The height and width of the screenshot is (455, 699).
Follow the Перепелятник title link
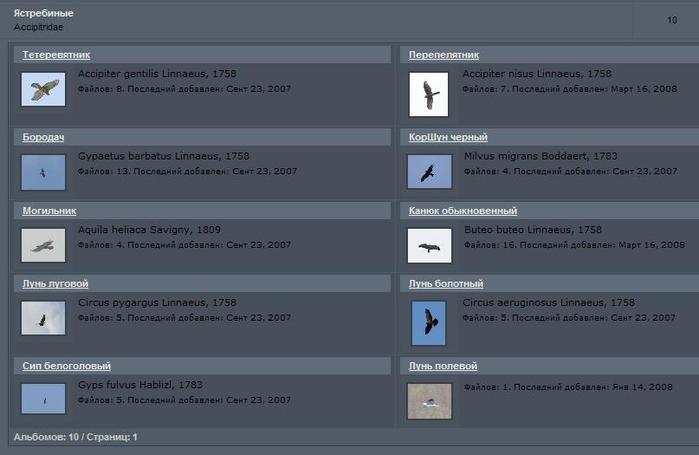pos(444,55)
